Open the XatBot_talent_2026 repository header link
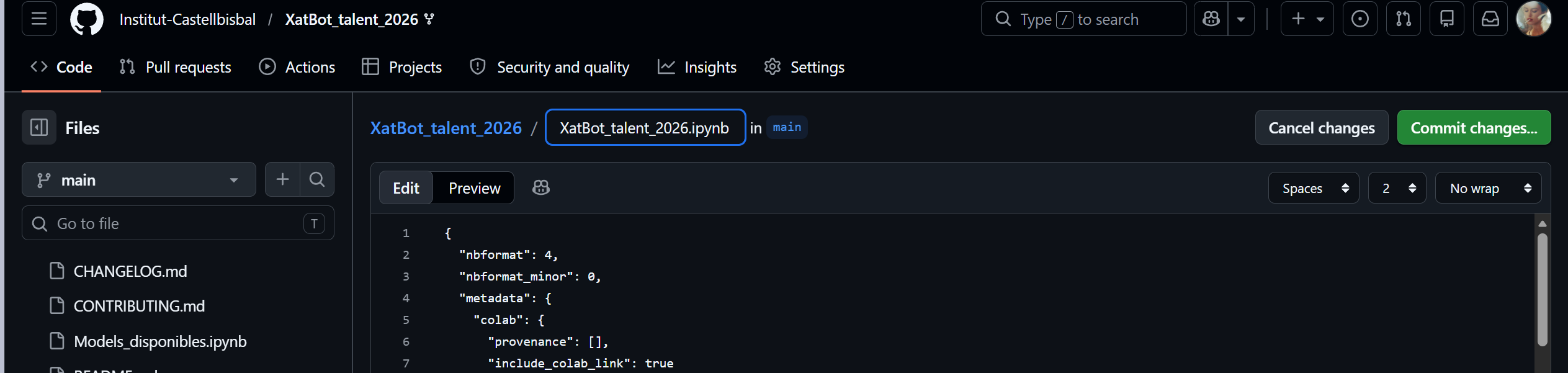The width and height of the screenshot is (1568, 373). pyautogui.click(x=351, y=19)
